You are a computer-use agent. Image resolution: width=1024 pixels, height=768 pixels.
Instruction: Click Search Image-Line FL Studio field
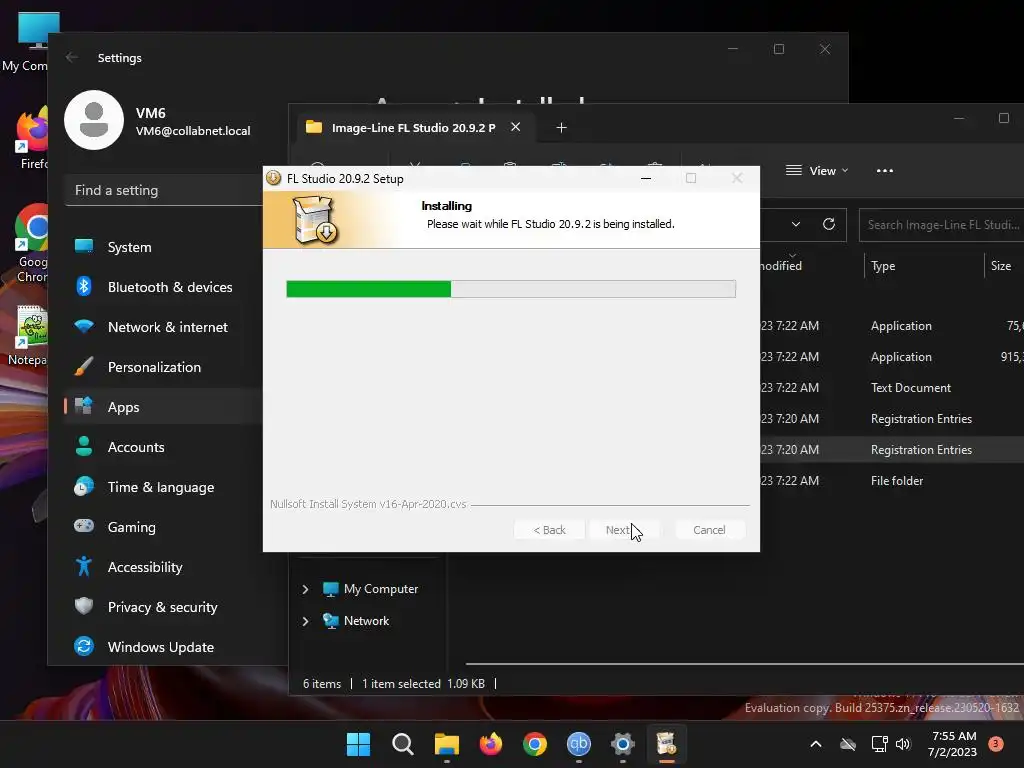click(x=942, y=225)
